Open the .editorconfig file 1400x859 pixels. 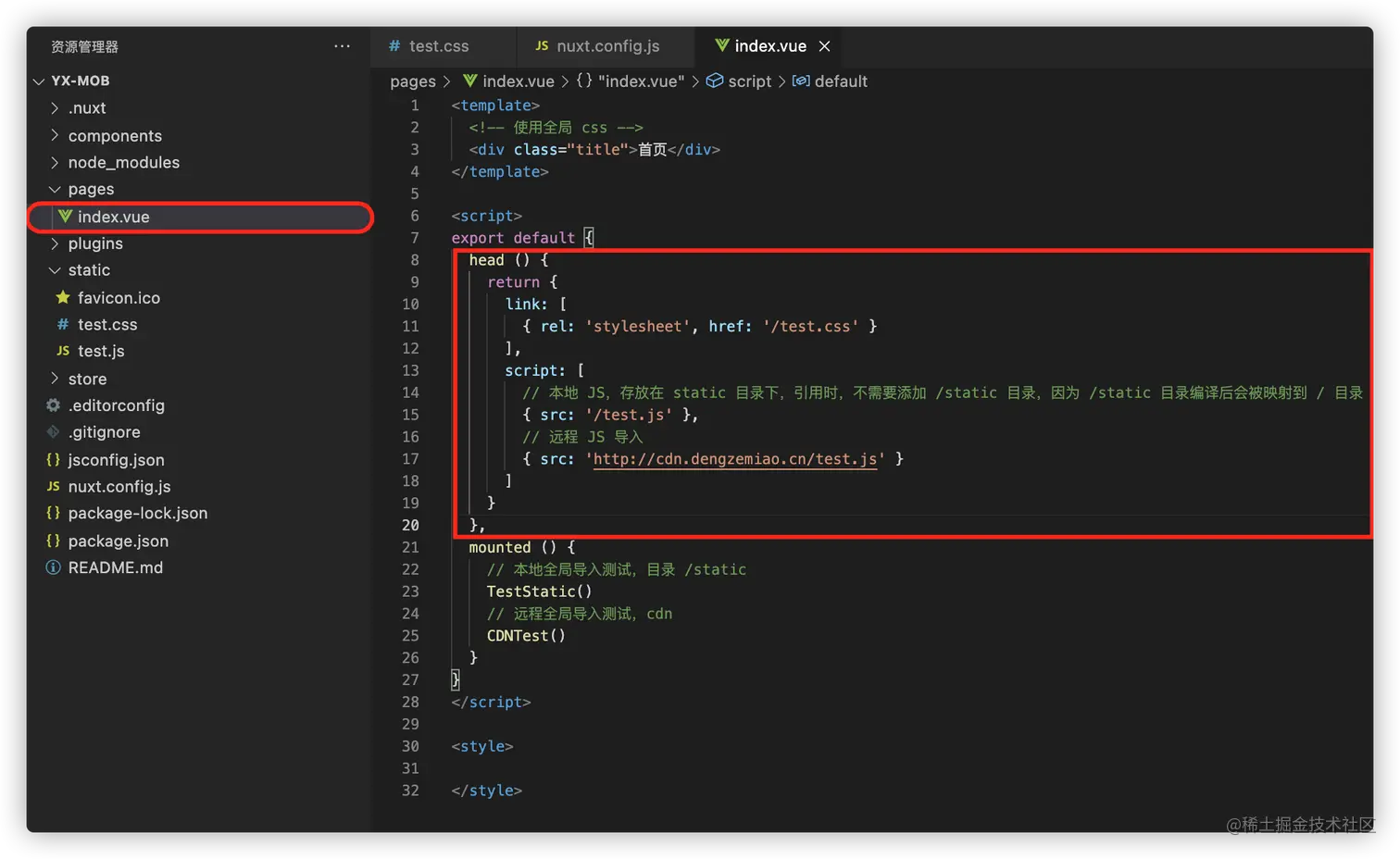pos(116,405)
